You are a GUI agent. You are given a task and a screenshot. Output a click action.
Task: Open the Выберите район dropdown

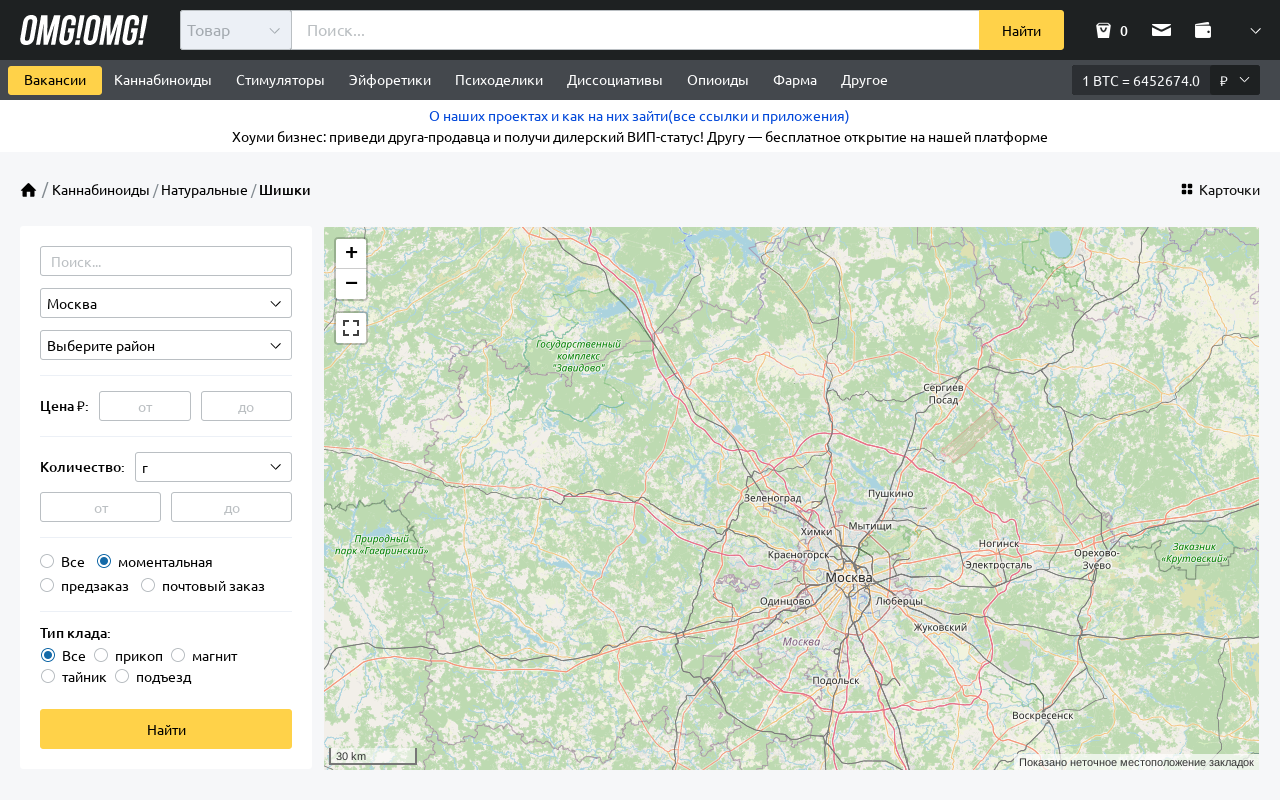(166, 345)
